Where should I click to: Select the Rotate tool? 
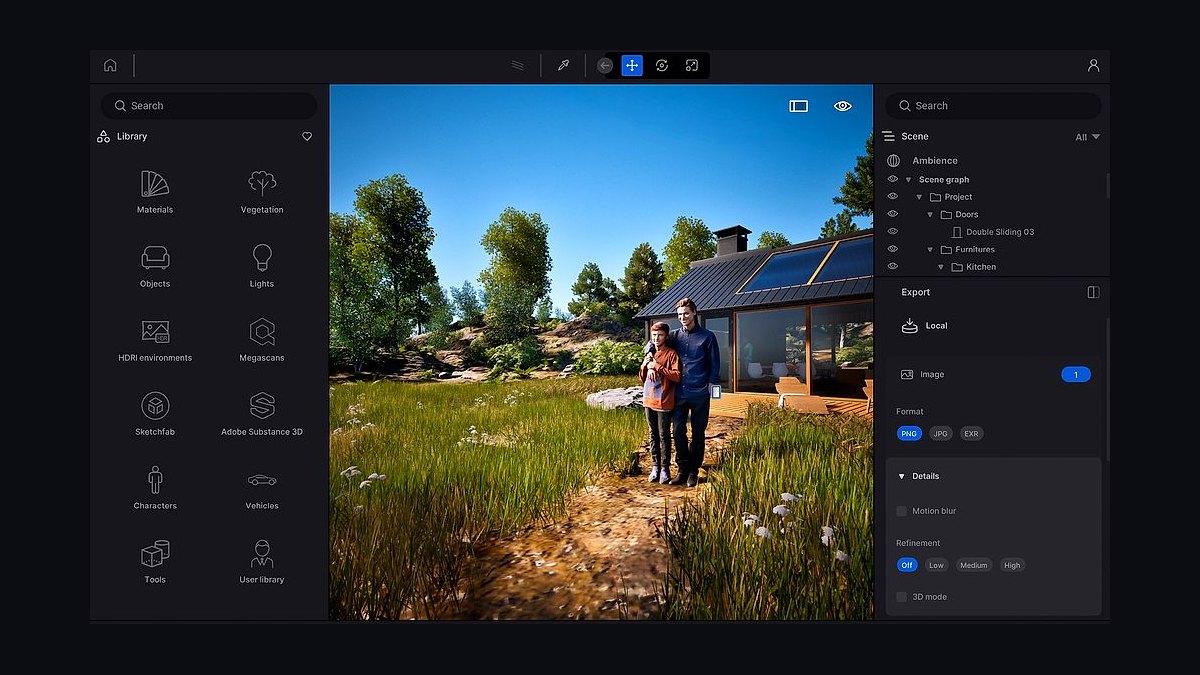pyautogui.click(x=662, y=65)
